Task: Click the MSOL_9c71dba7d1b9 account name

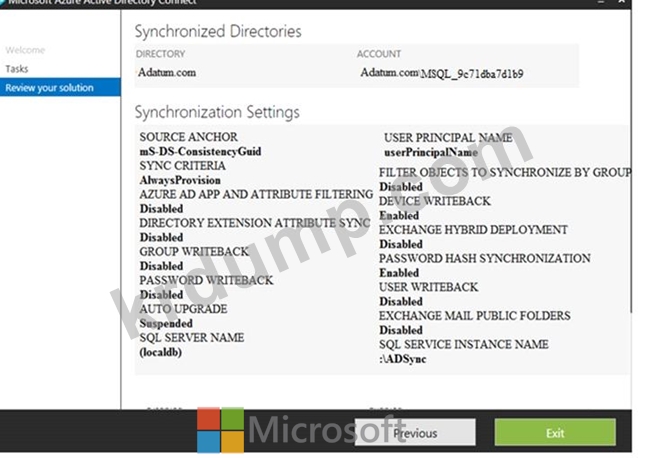Action: click(472, 74)
